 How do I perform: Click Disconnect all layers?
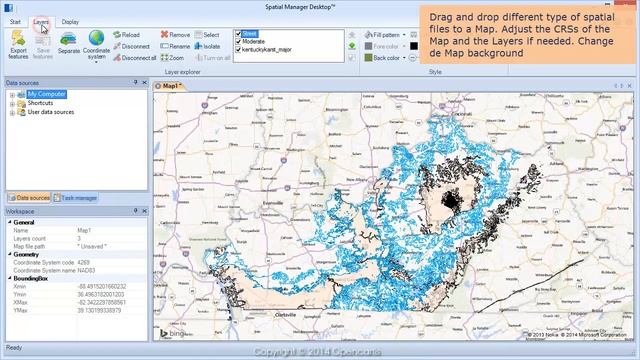click(135, 58)
